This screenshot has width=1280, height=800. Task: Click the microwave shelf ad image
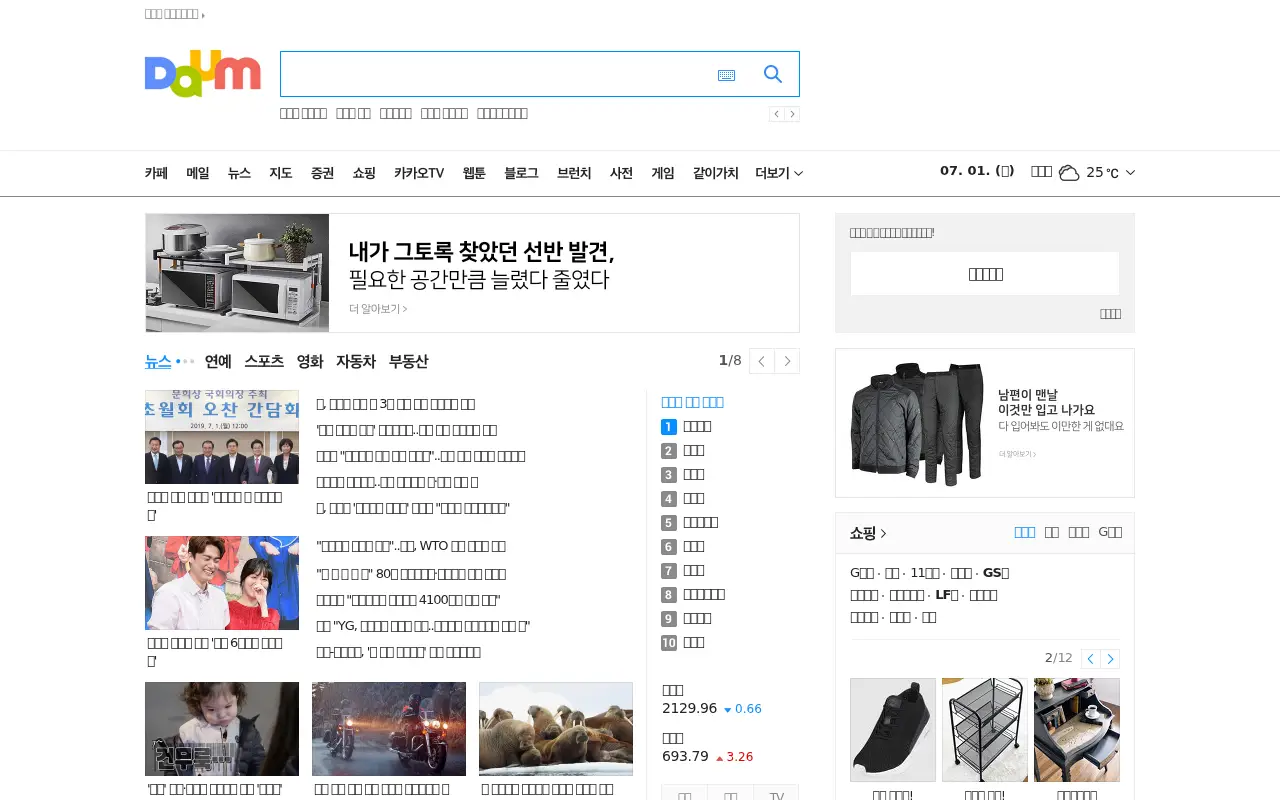(237, 273)
